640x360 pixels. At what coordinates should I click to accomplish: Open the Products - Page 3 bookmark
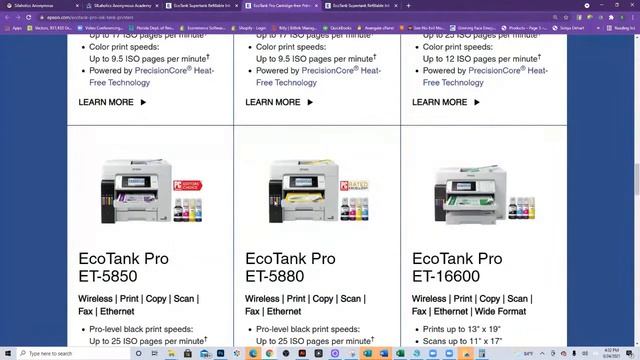[524, 28]
